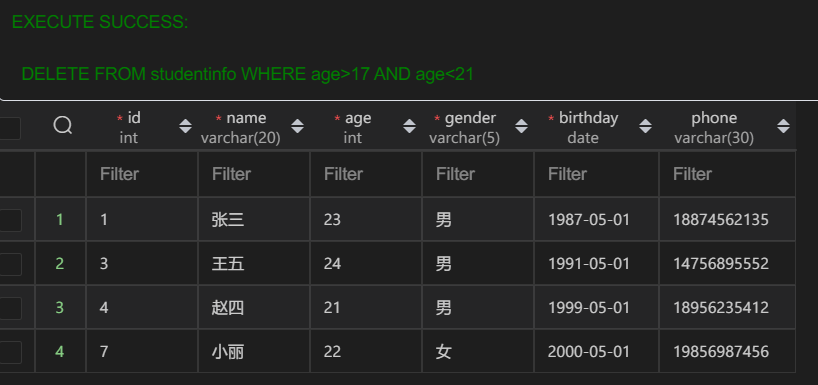Image resolution: width=818 pixels, height=385 pixels.
Task: Toggle the select-all checkbox in header
Action: pos(9,128)
